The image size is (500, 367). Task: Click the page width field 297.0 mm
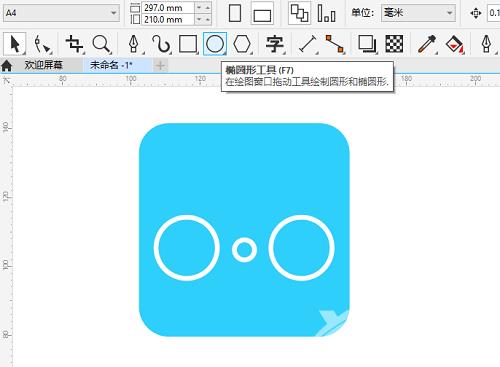tap(168, 8)
